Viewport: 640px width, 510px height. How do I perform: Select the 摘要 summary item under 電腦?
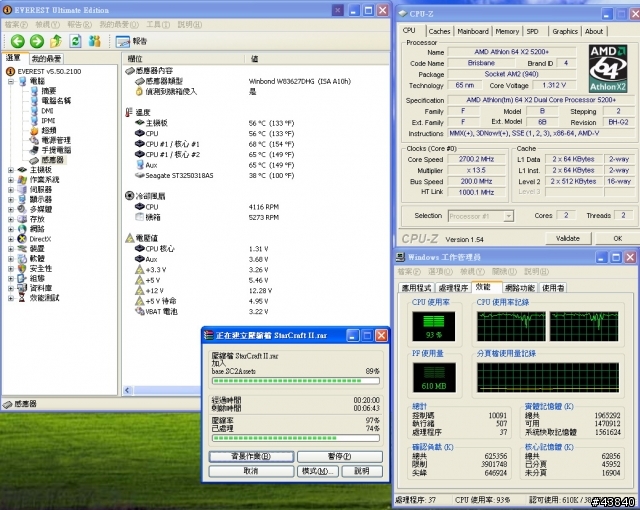click(x=43, y=91)
